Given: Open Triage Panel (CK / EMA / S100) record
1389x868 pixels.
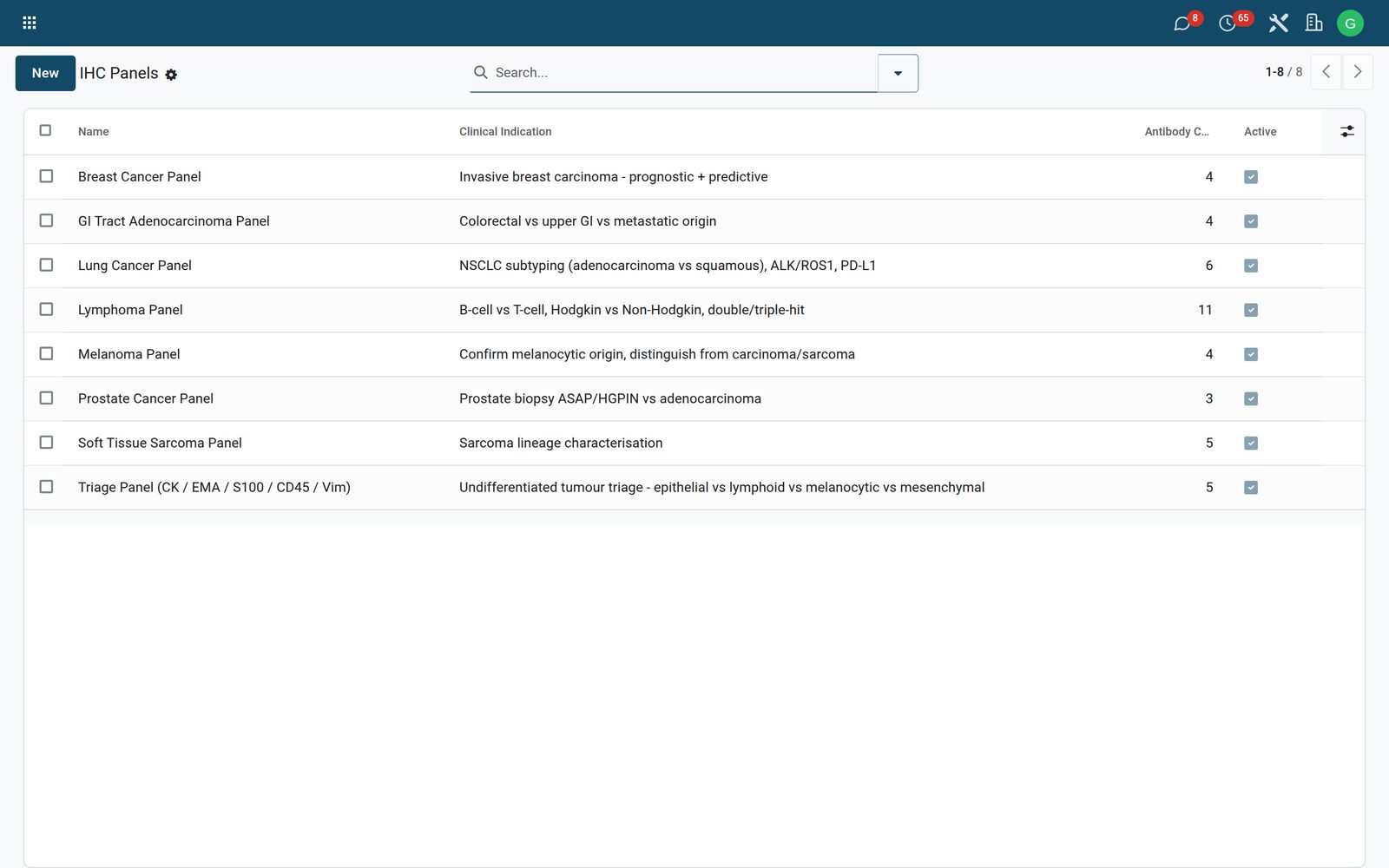Looking at the screenshot, I should pyautogui.click(x=214, y=487).
